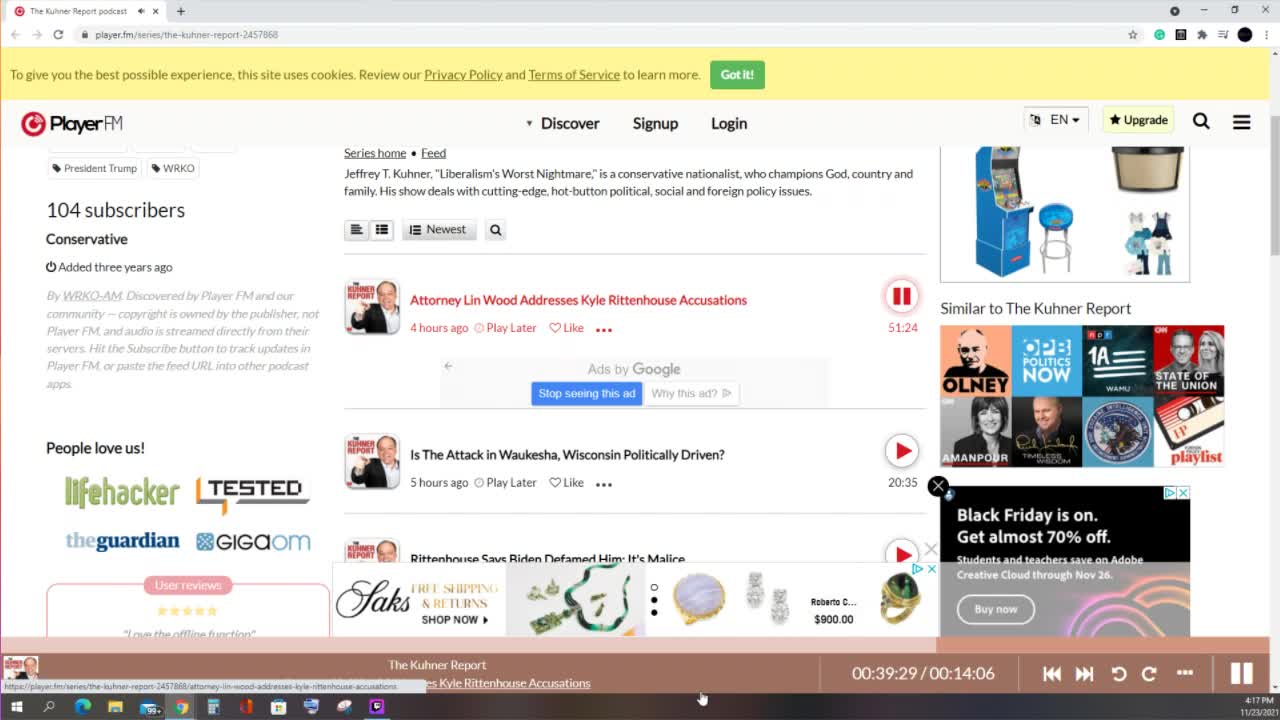Select the WRKO tag

(173, 168)
